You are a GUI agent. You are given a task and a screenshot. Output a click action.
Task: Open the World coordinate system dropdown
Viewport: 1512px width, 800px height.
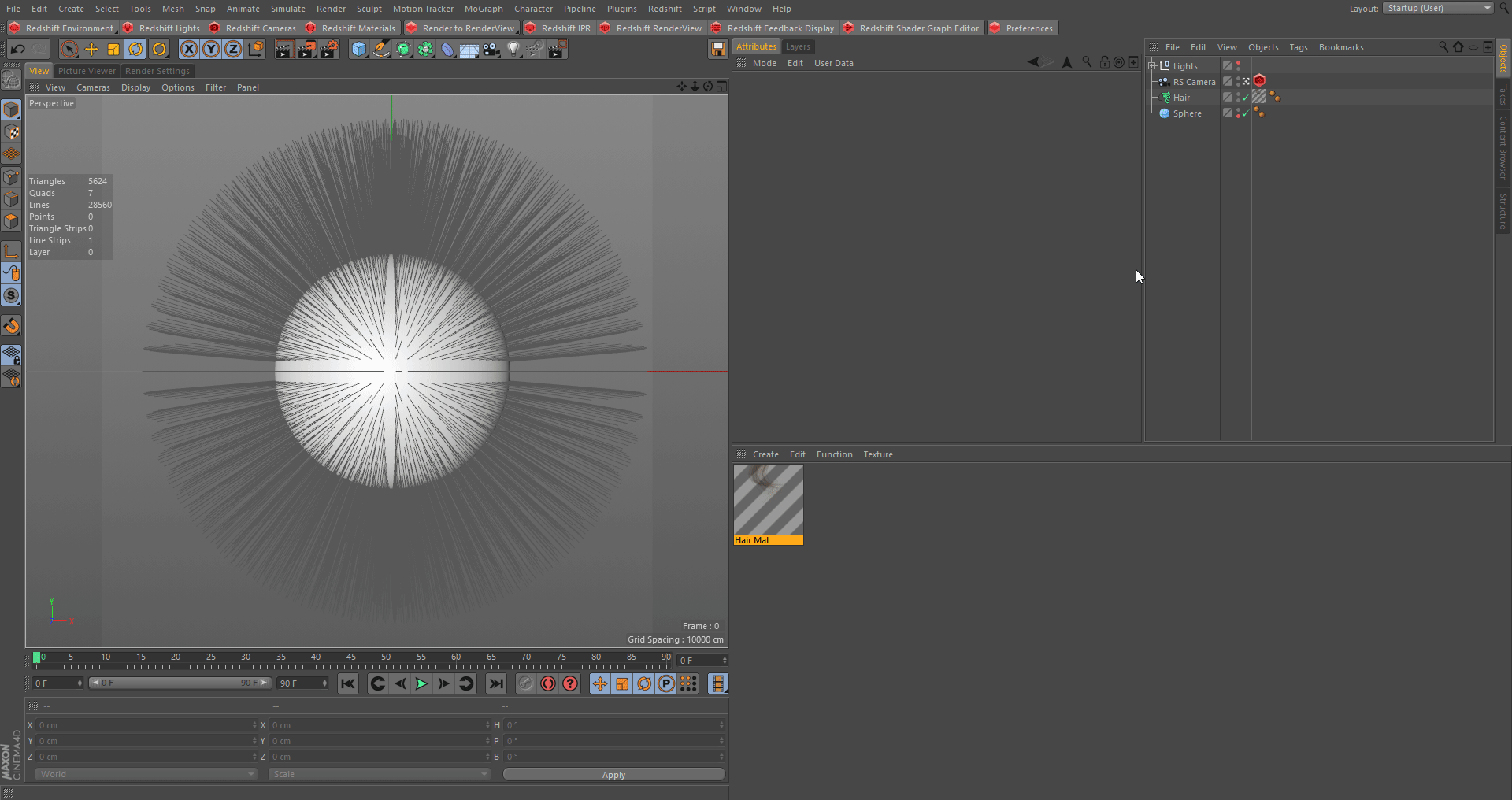tap(146, 774)
